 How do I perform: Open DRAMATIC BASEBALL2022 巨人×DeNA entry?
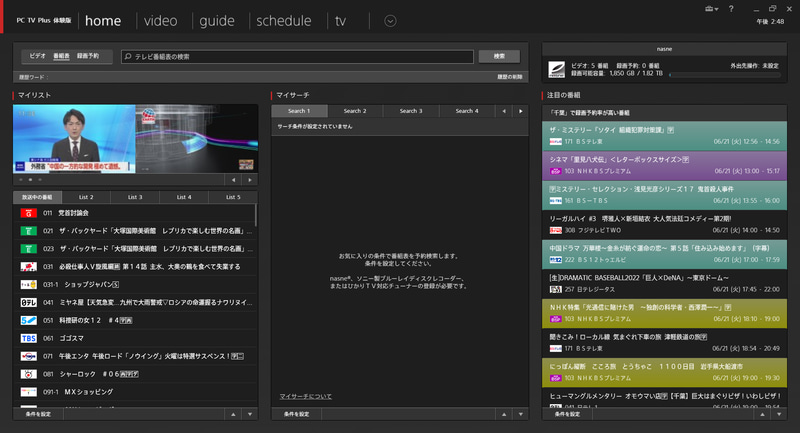tap(664, 284)
